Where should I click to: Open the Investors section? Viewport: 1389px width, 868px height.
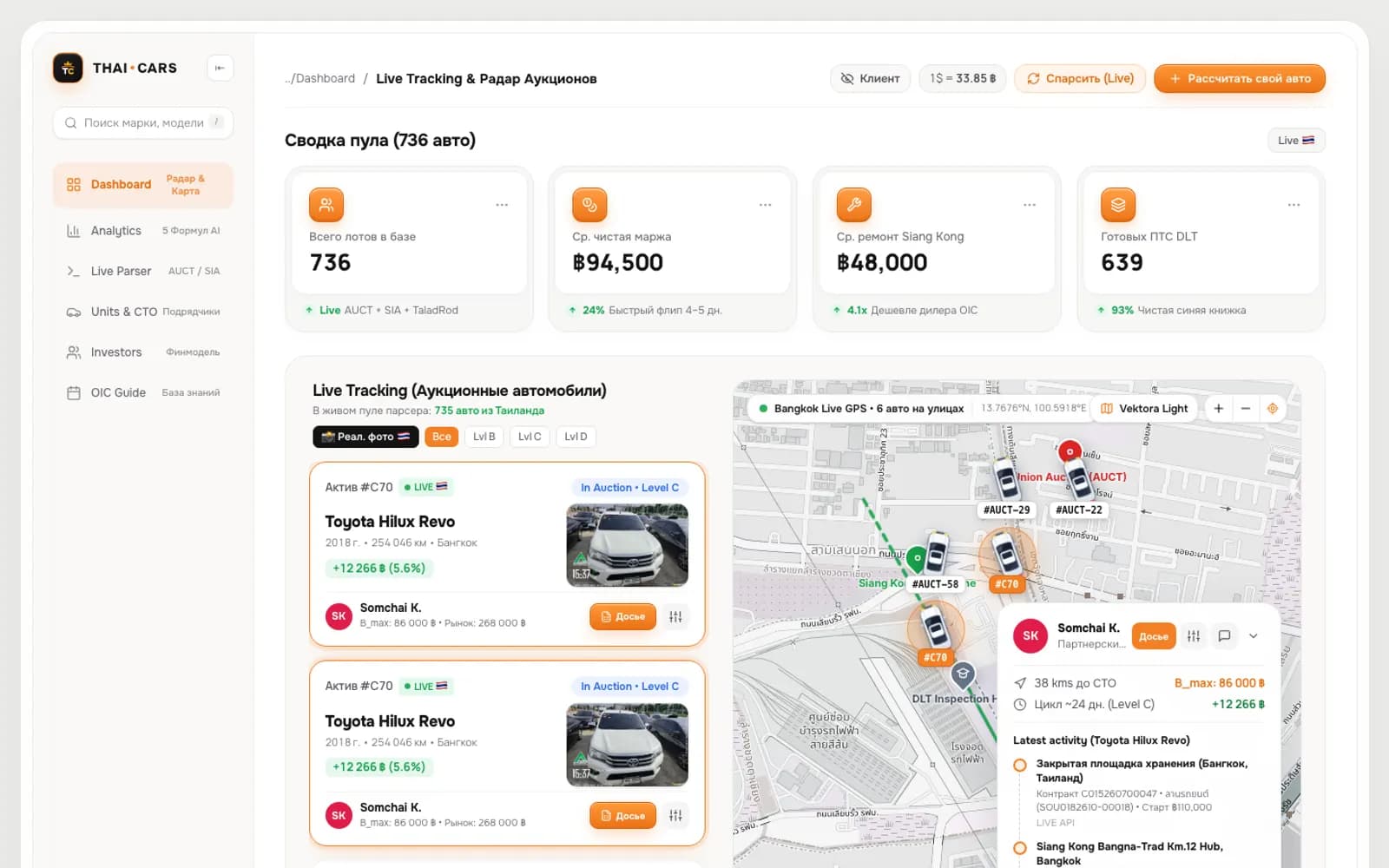(x=143, y=352)
